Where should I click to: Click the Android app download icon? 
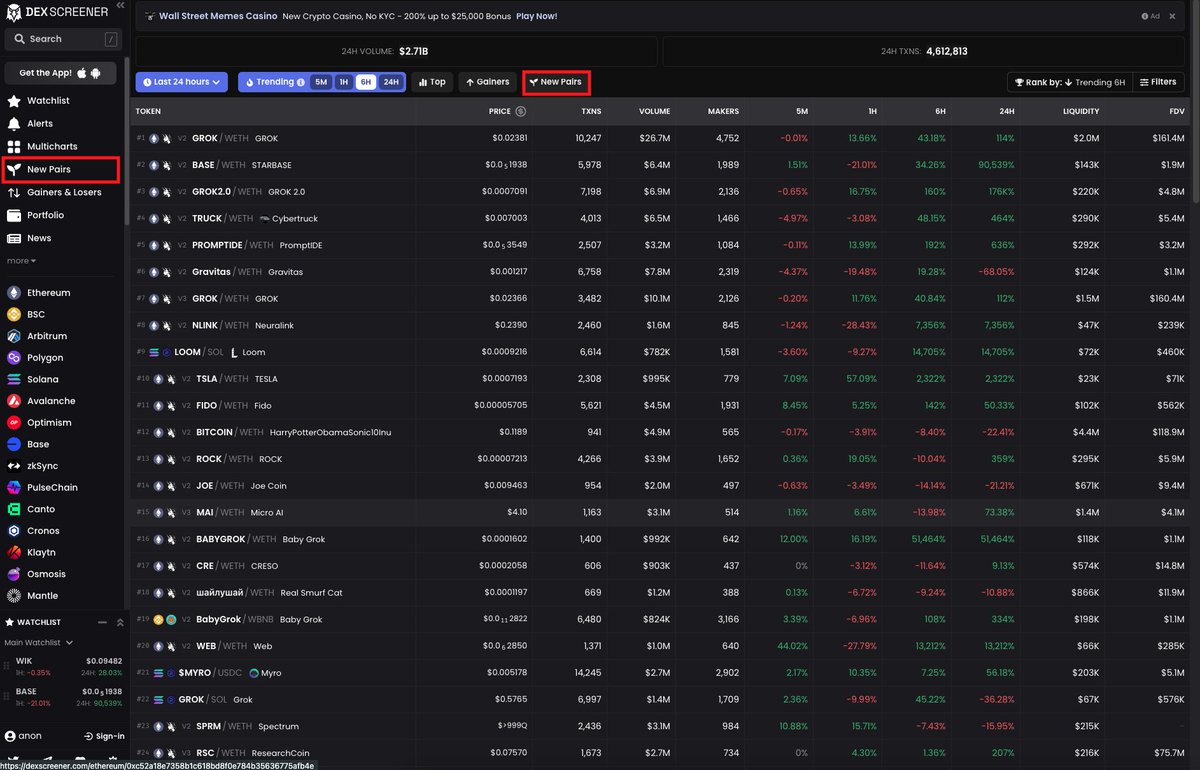[x=96, y=73]
